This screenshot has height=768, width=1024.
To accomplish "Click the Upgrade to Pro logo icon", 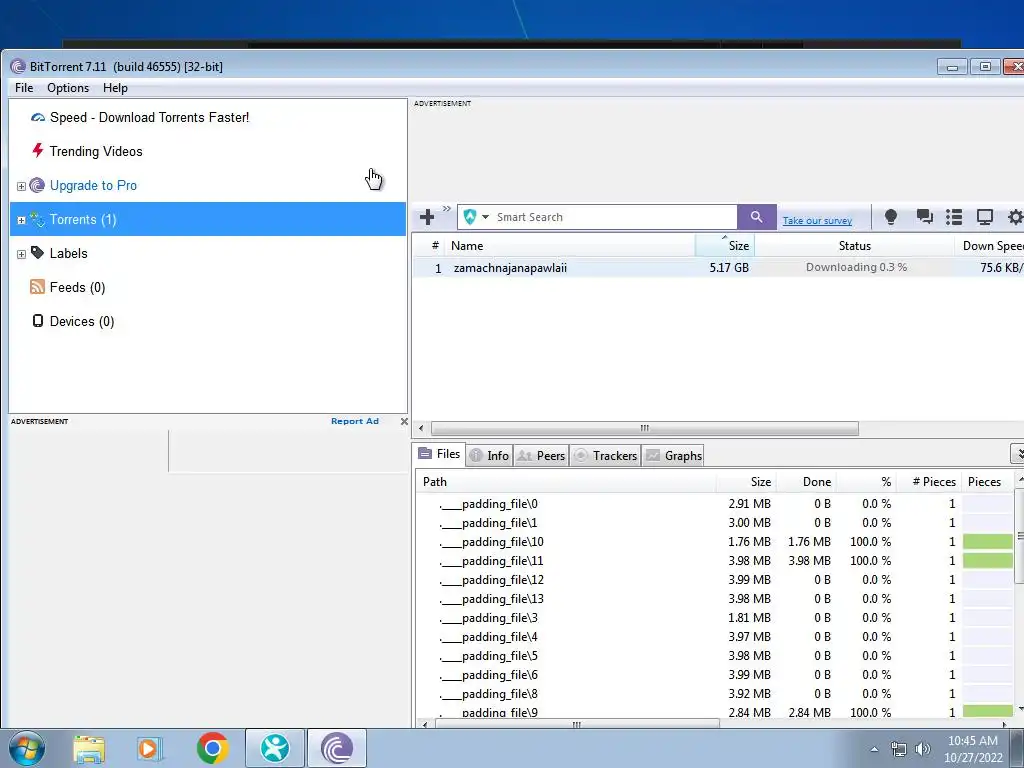I will pyautogui.click(x=37, y=185).
